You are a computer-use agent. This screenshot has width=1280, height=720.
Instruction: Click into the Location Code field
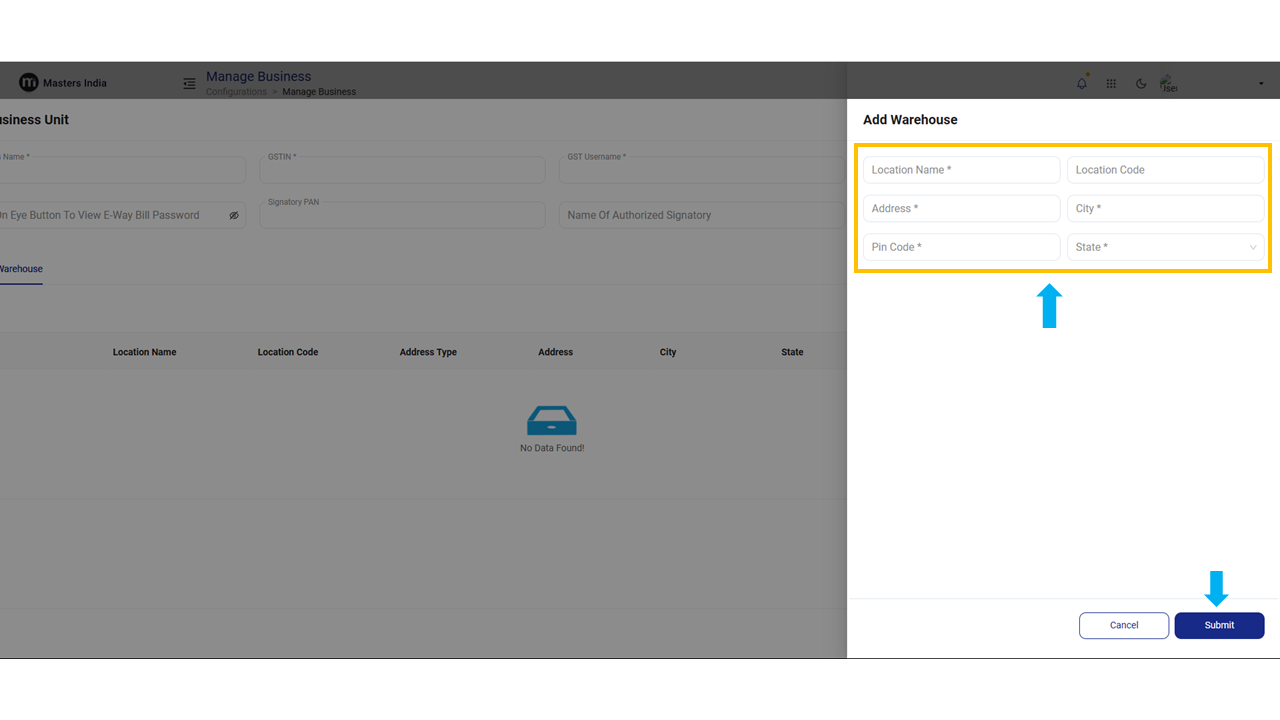pos(1165,170)
